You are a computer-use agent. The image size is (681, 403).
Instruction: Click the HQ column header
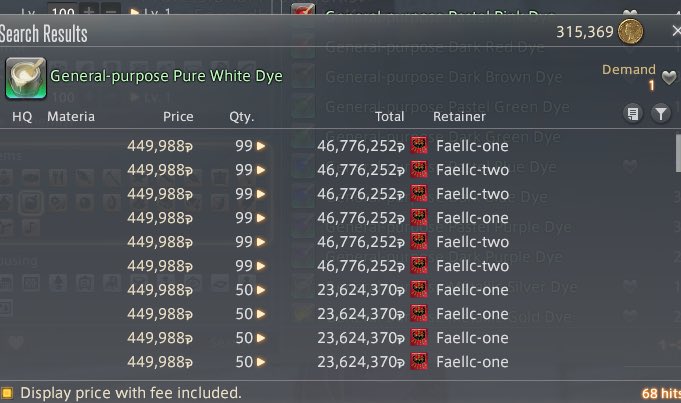click(22, 116)
